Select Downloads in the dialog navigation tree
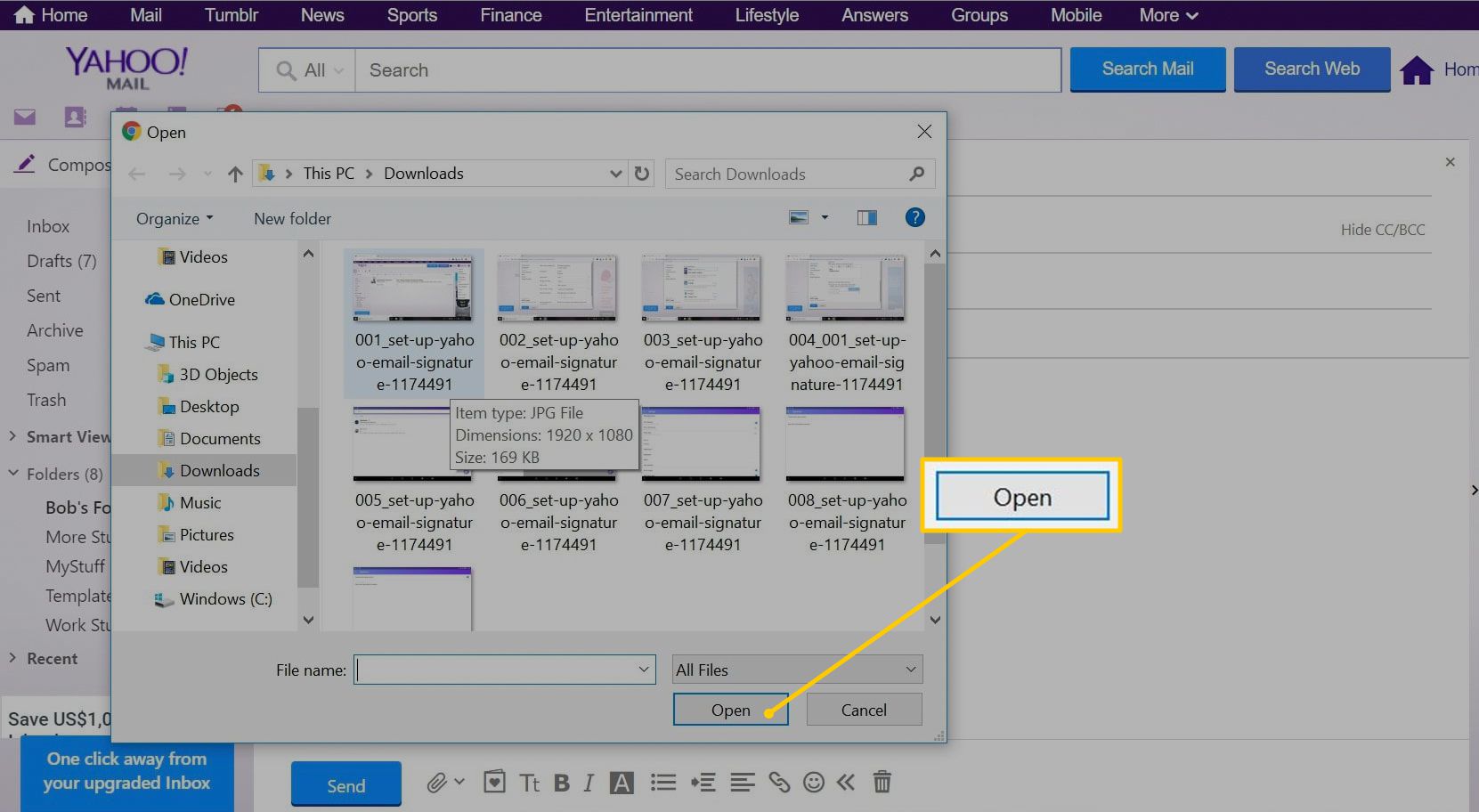The width and height of the screenshot is (1479, 812). pyautogui.click(x=219, y=470)
